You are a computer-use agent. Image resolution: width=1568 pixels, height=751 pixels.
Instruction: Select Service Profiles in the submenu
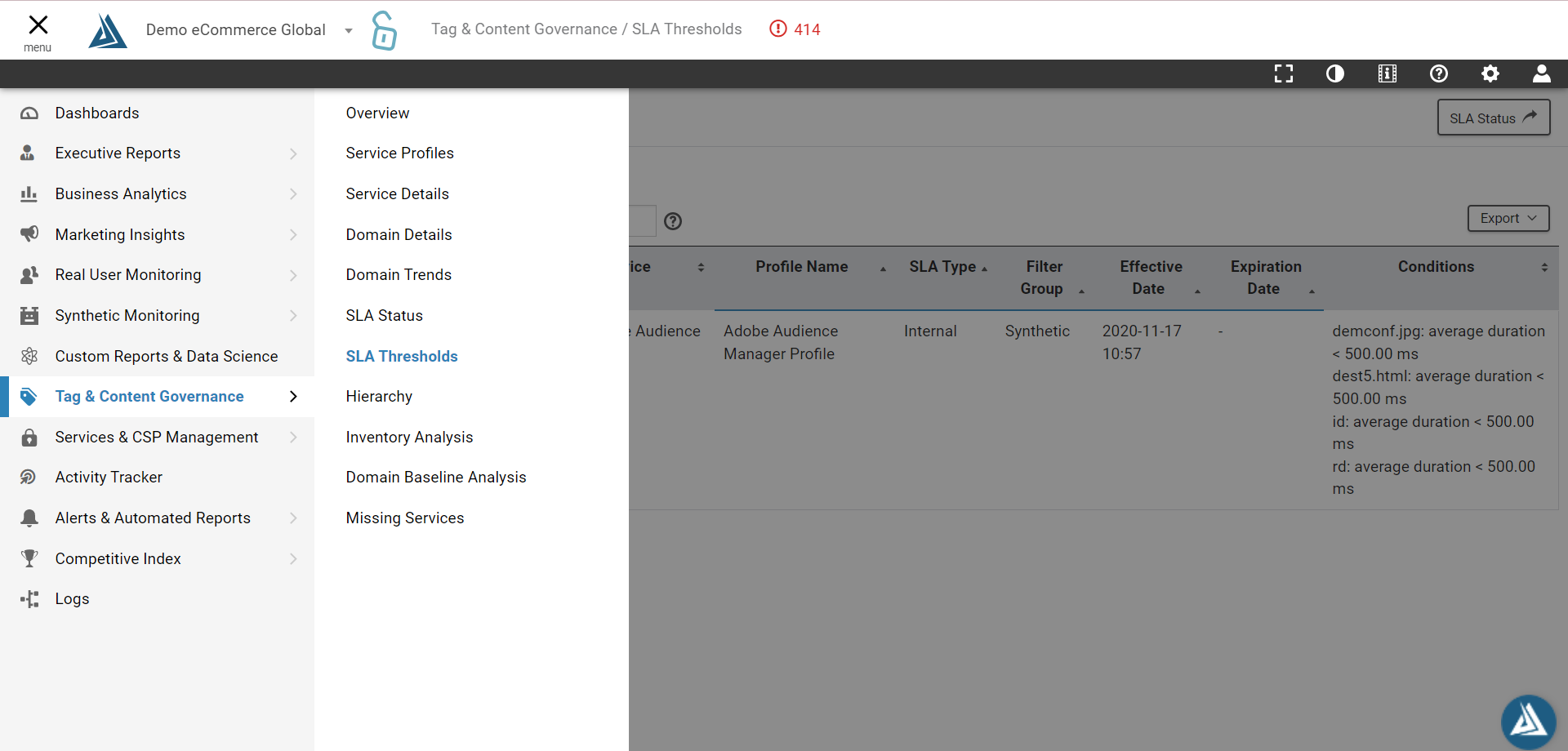[399, 153]
